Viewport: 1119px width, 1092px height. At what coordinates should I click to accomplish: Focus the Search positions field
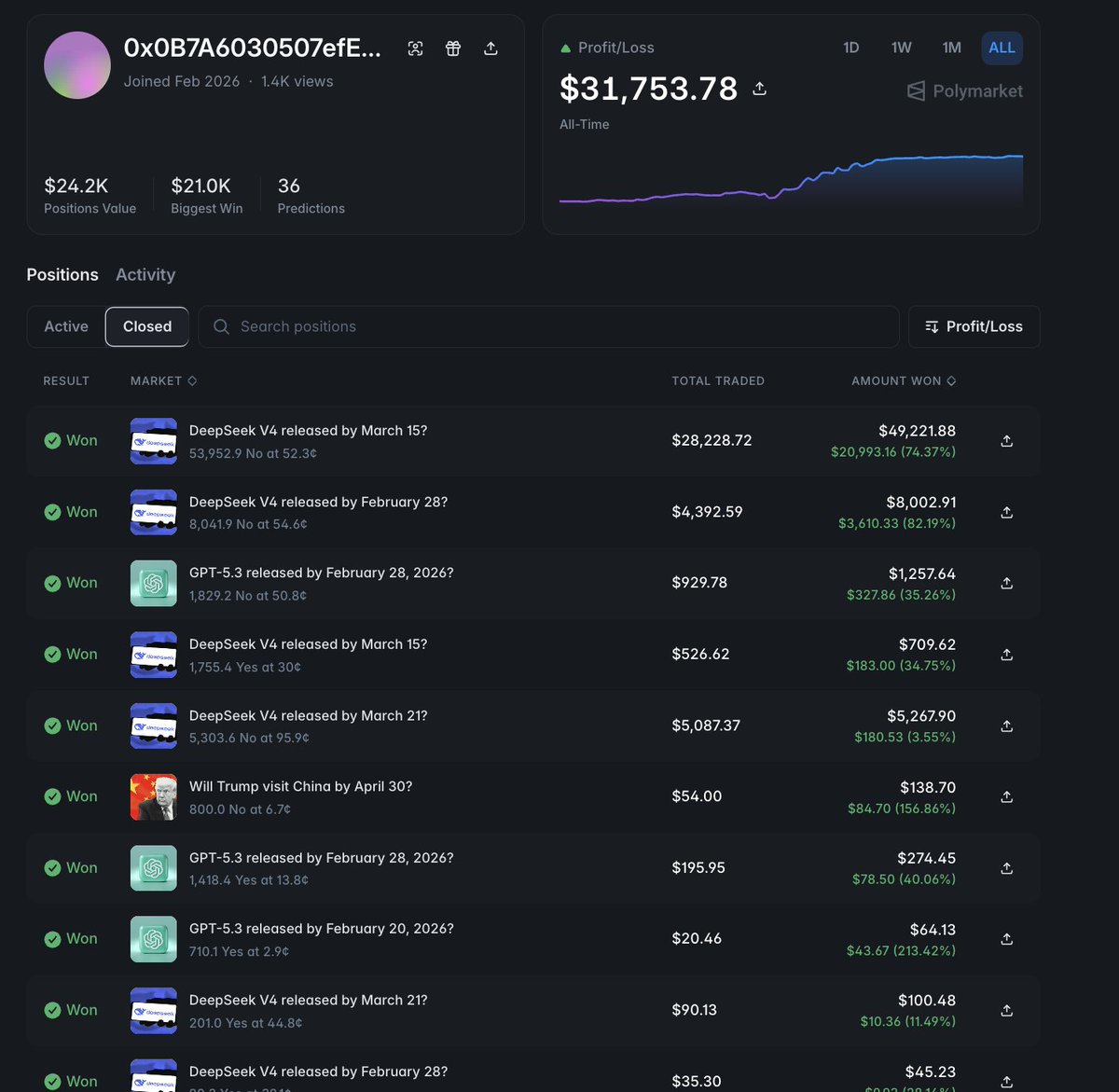point(548,326)
